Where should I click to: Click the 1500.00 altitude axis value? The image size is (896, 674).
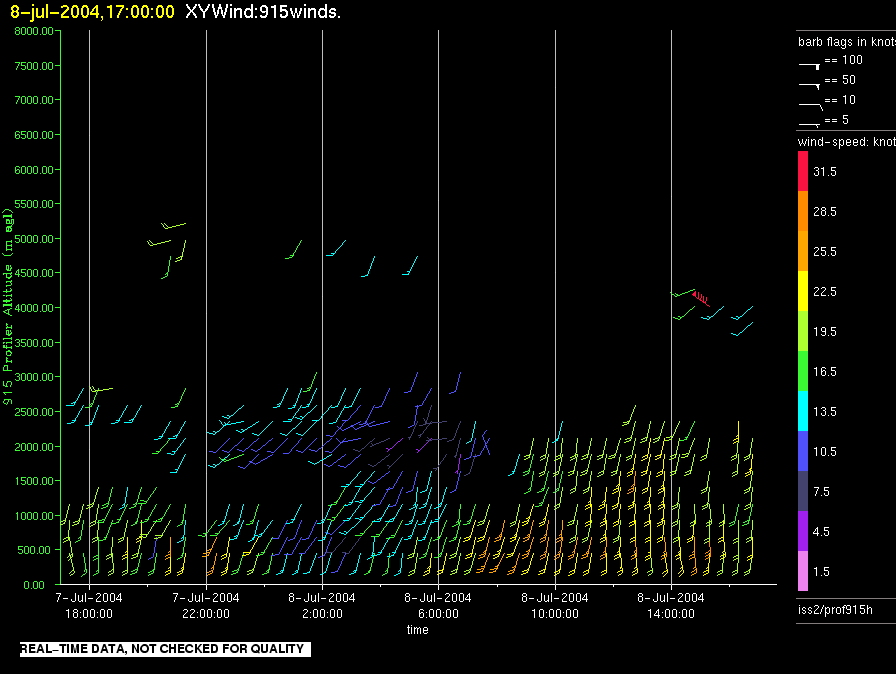tap(34, 481)
